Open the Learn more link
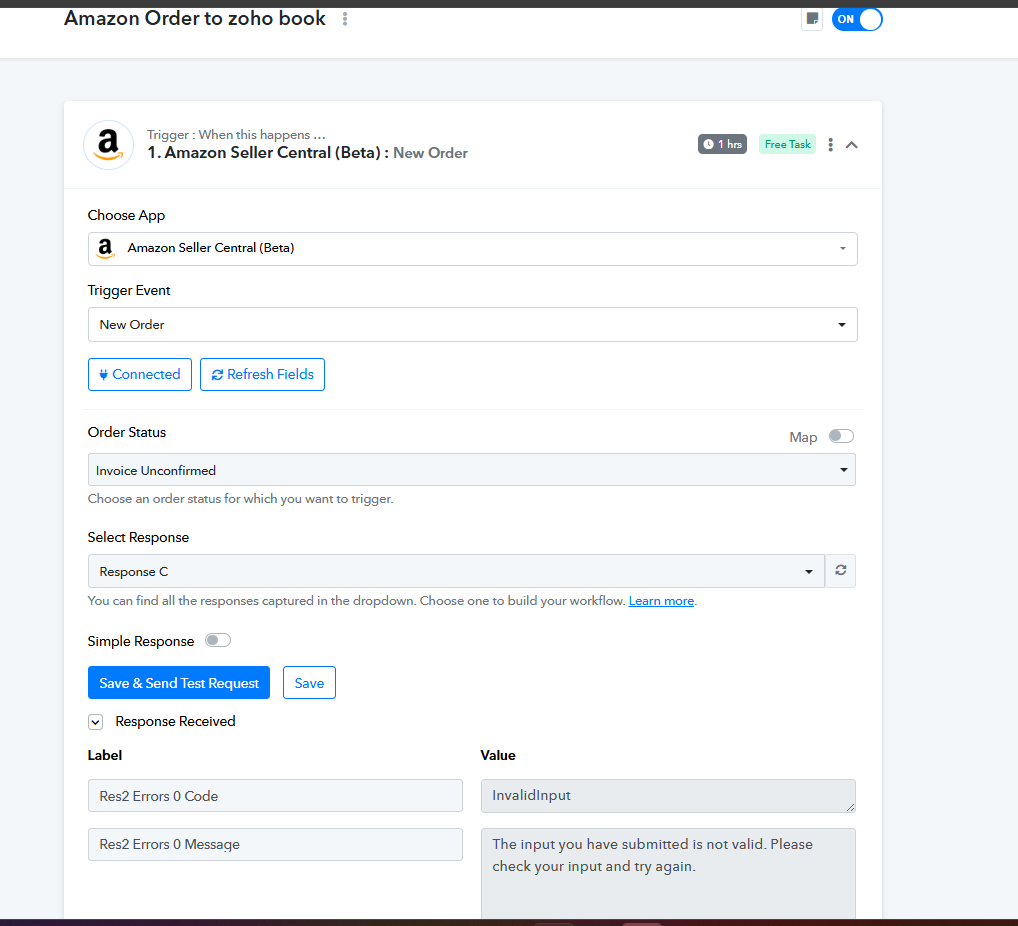The image size is (1018, 926). (661, 601)
